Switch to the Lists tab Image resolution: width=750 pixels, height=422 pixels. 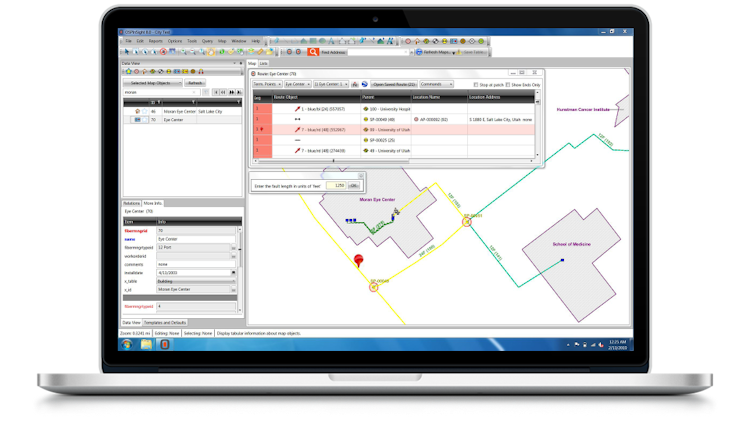click(264, 63)
